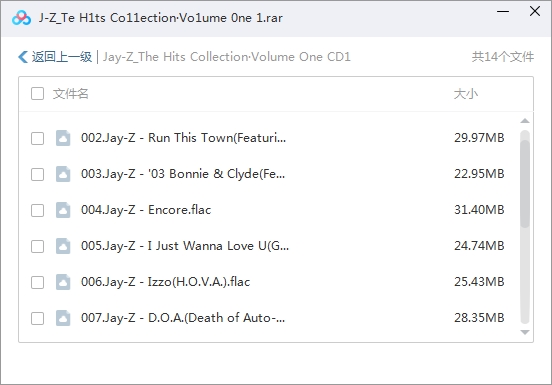The image size is (552, 385).
Task: Click file icon for 004 Encore.flac
Action: click(x=63, y=210)
